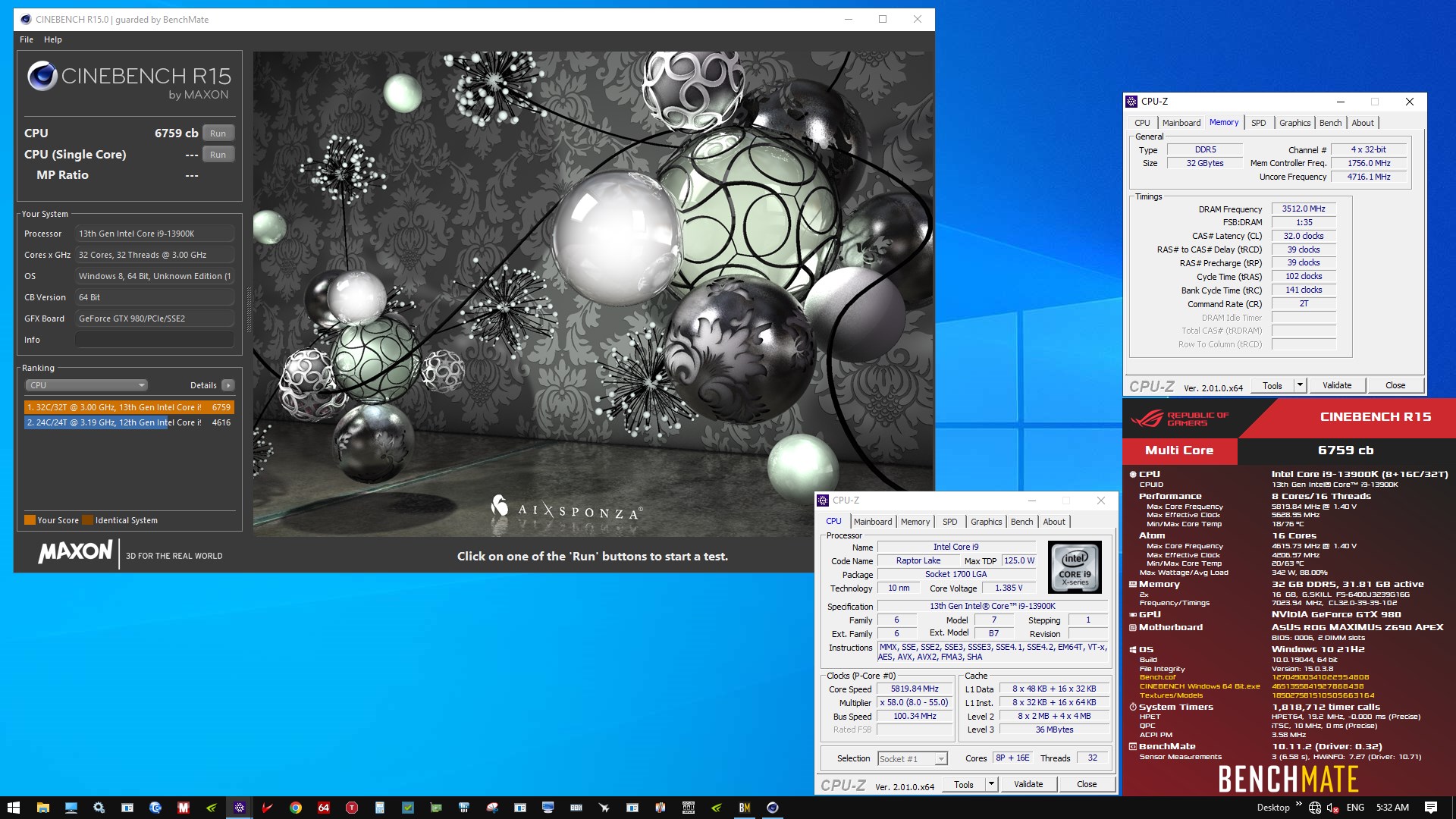Screen dimensions: 1456x819
Task: Click the muted volume tray icon
Action: pyautogui.click(x=1334, y=808)
